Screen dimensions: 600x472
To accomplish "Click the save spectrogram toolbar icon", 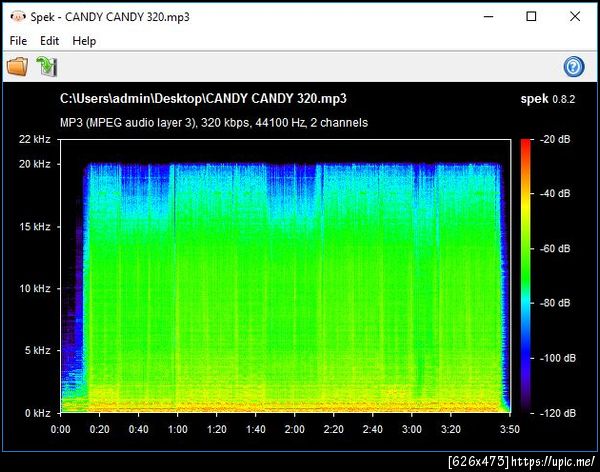I will point(47,67).
